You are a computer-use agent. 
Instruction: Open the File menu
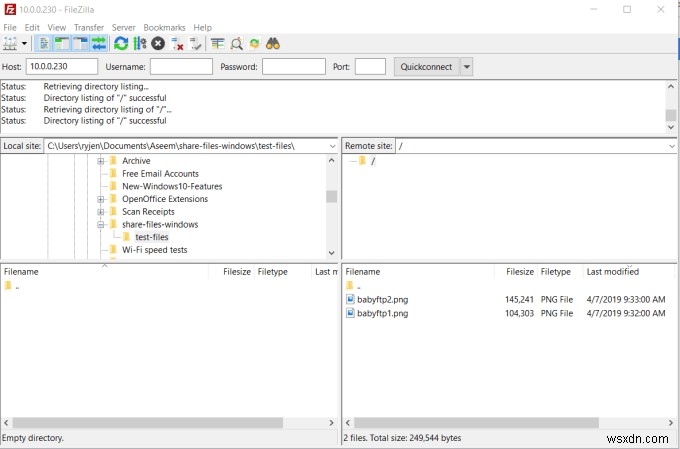(x=10, y=27)
